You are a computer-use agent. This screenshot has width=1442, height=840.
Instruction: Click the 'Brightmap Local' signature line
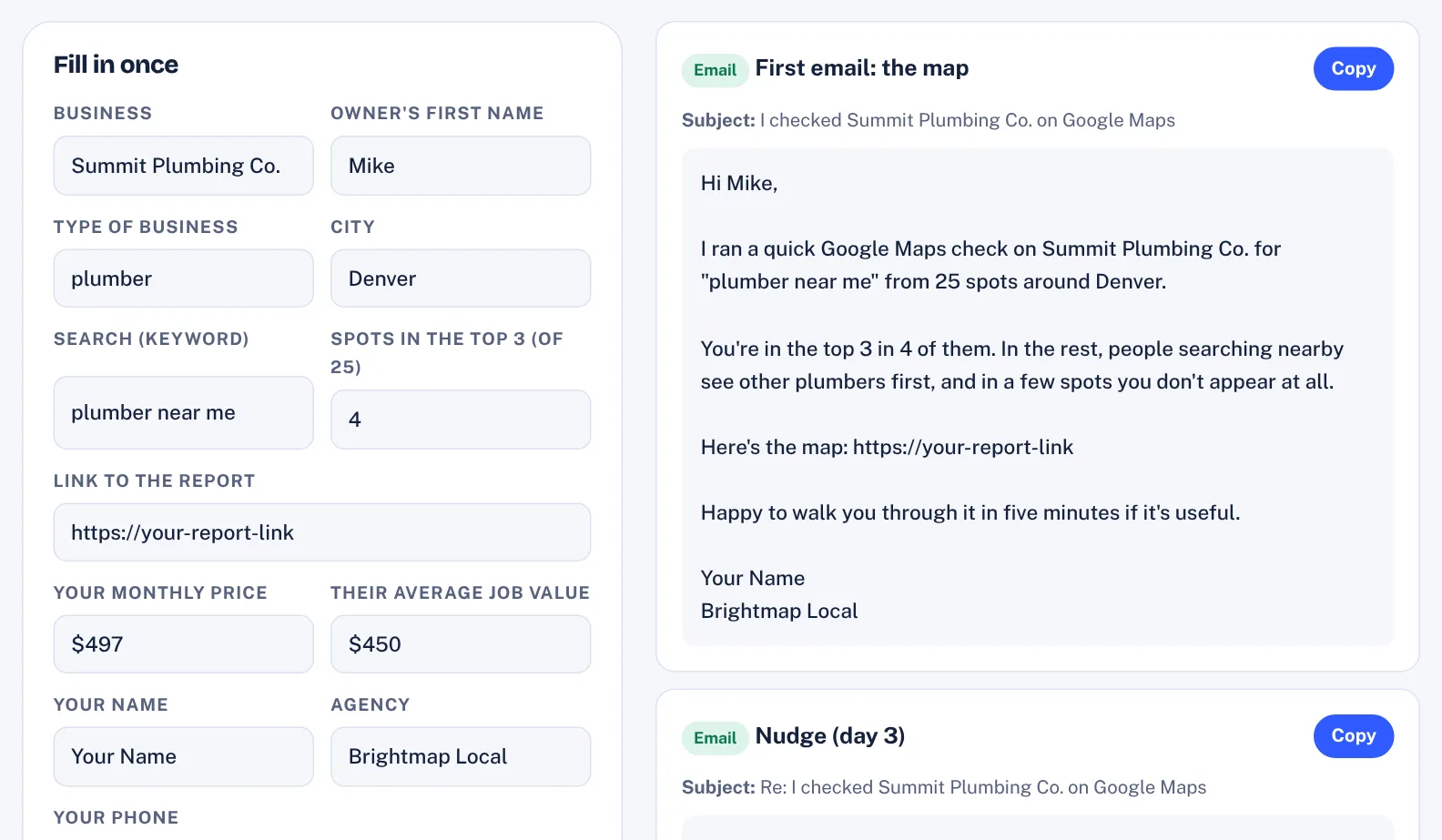[x=779, y=611]
